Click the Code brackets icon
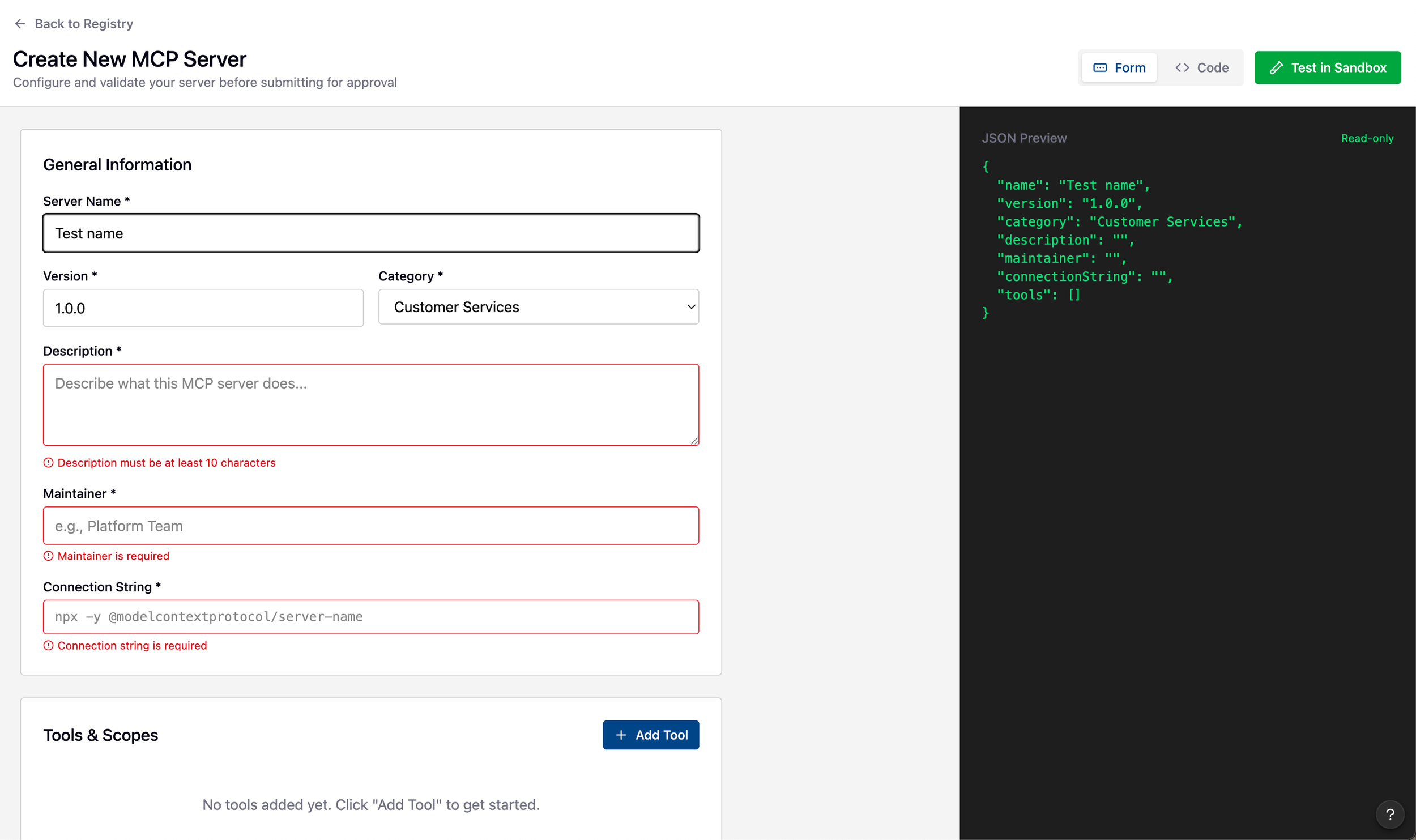This screenshot has height=840, width=1416. click(x=1182, y=68)
